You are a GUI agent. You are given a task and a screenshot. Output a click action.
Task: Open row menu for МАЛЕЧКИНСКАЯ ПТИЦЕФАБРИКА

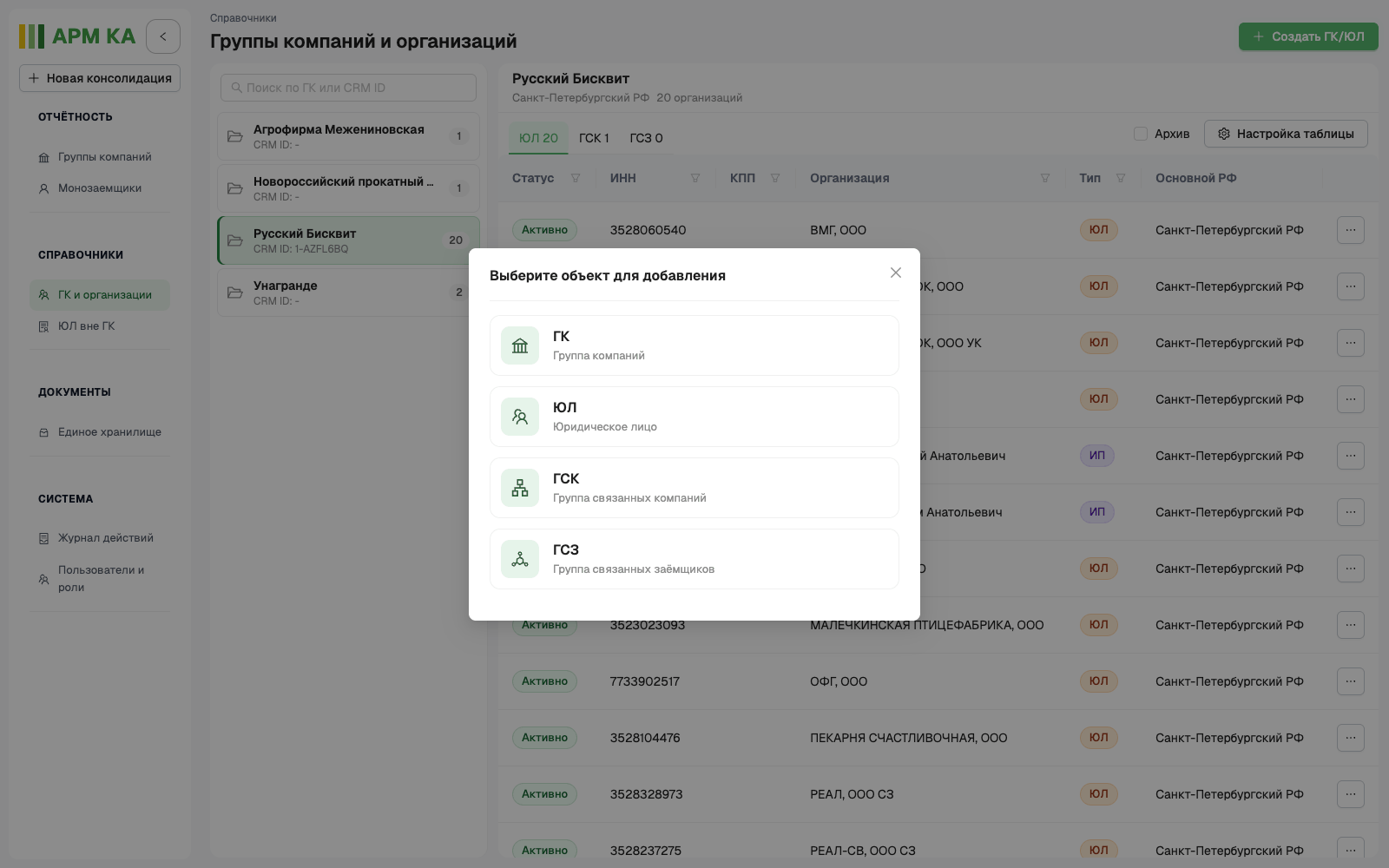(1351, 625)
